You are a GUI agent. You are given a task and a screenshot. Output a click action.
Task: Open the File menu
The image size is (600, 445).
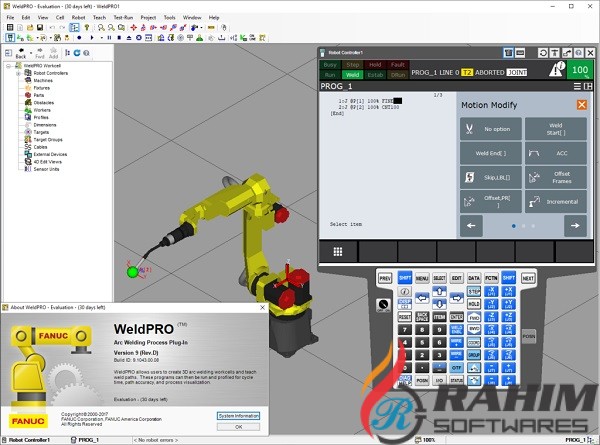point(10,18)
